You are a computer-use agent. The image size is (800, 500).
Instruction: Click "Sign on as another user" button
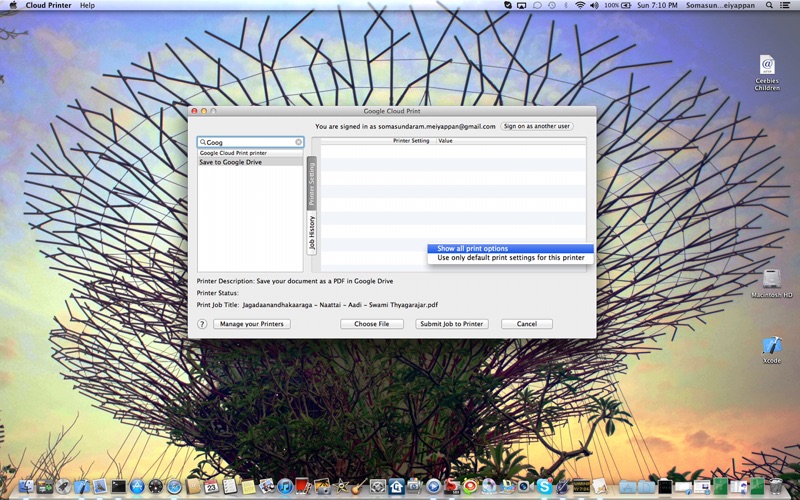(537, 126)
